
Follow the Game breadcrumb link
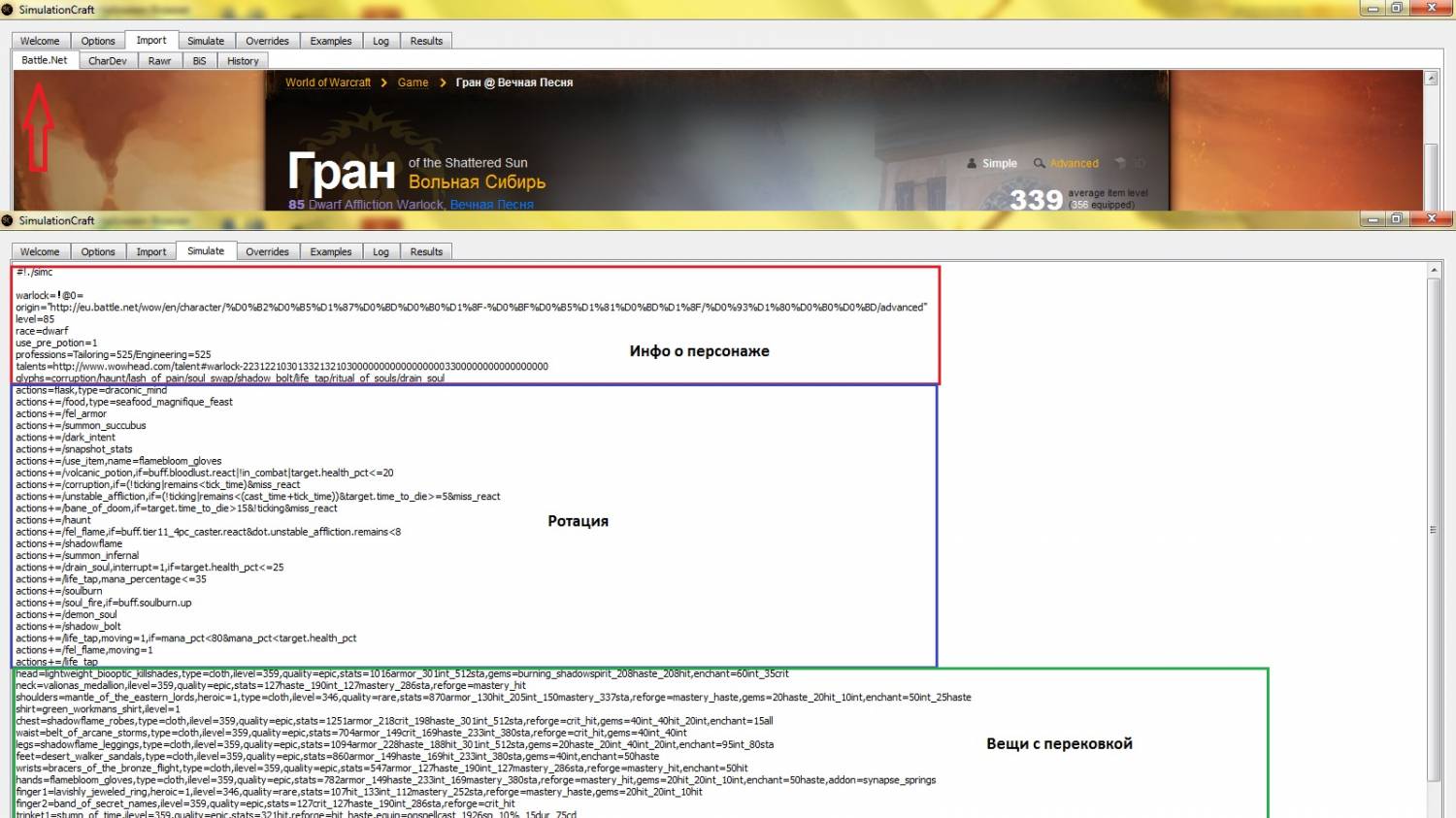[413, 82]
